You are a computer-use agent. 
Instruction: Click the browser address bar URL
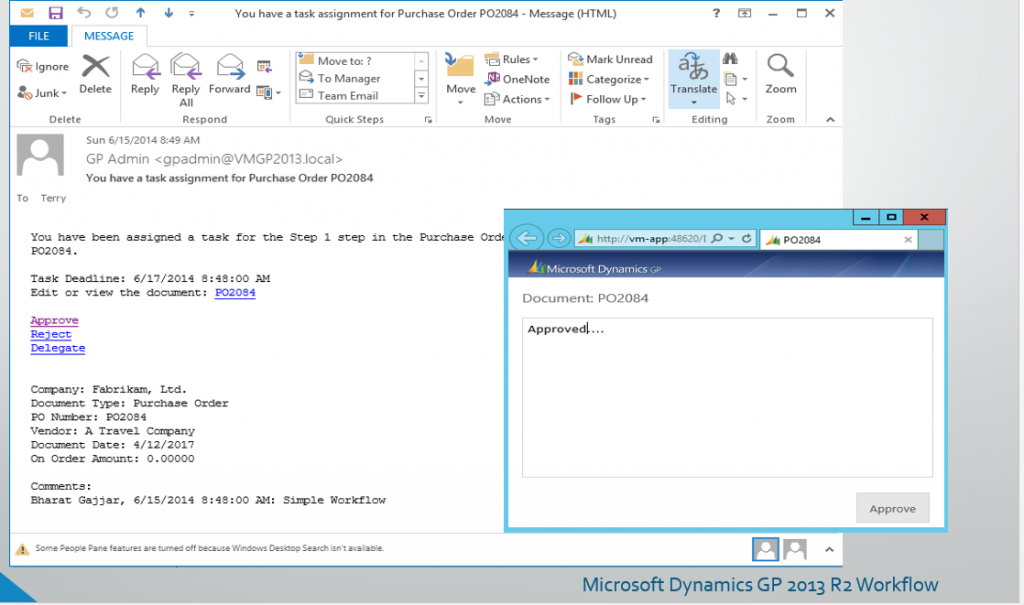tap(651, 239)
